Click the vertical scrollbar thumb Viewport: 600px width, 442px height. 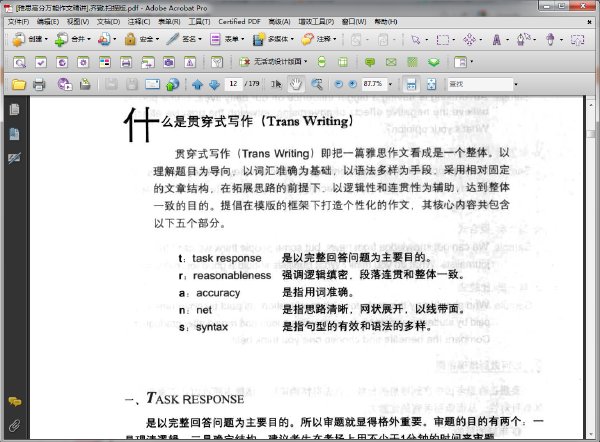click(x=592, y=134)
